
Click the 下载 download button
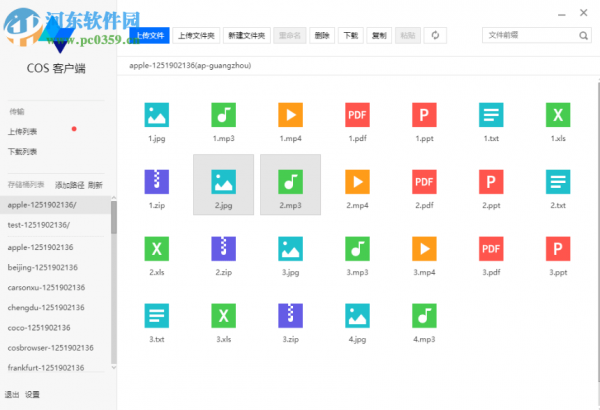pos(350,35)
